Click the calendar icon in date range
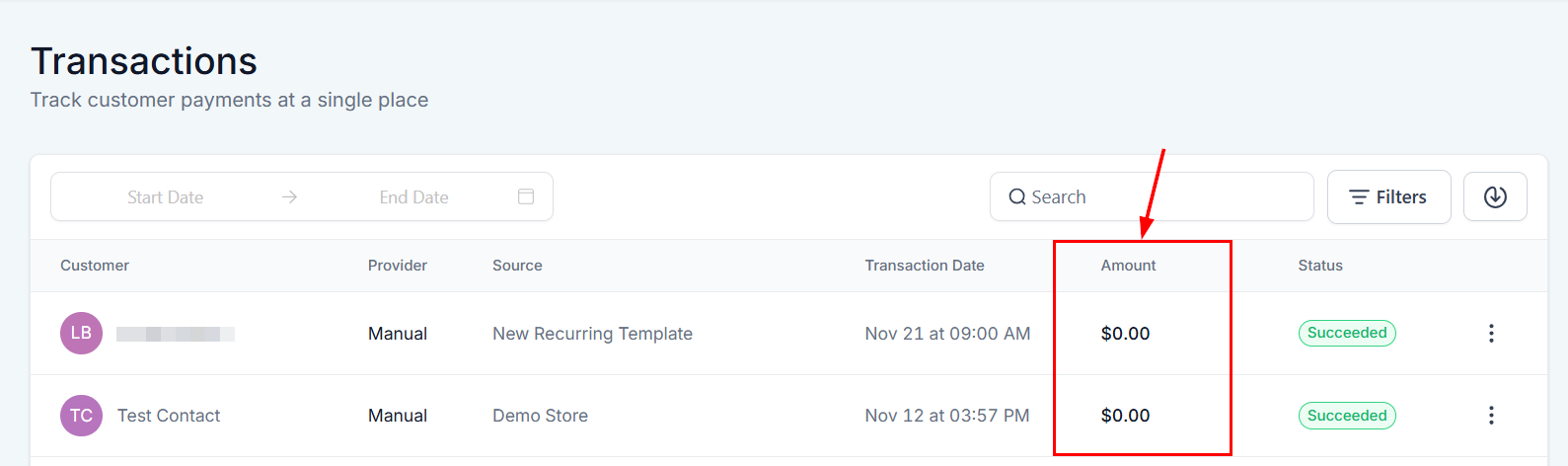 pyautogui.click(x=526, y=196)
